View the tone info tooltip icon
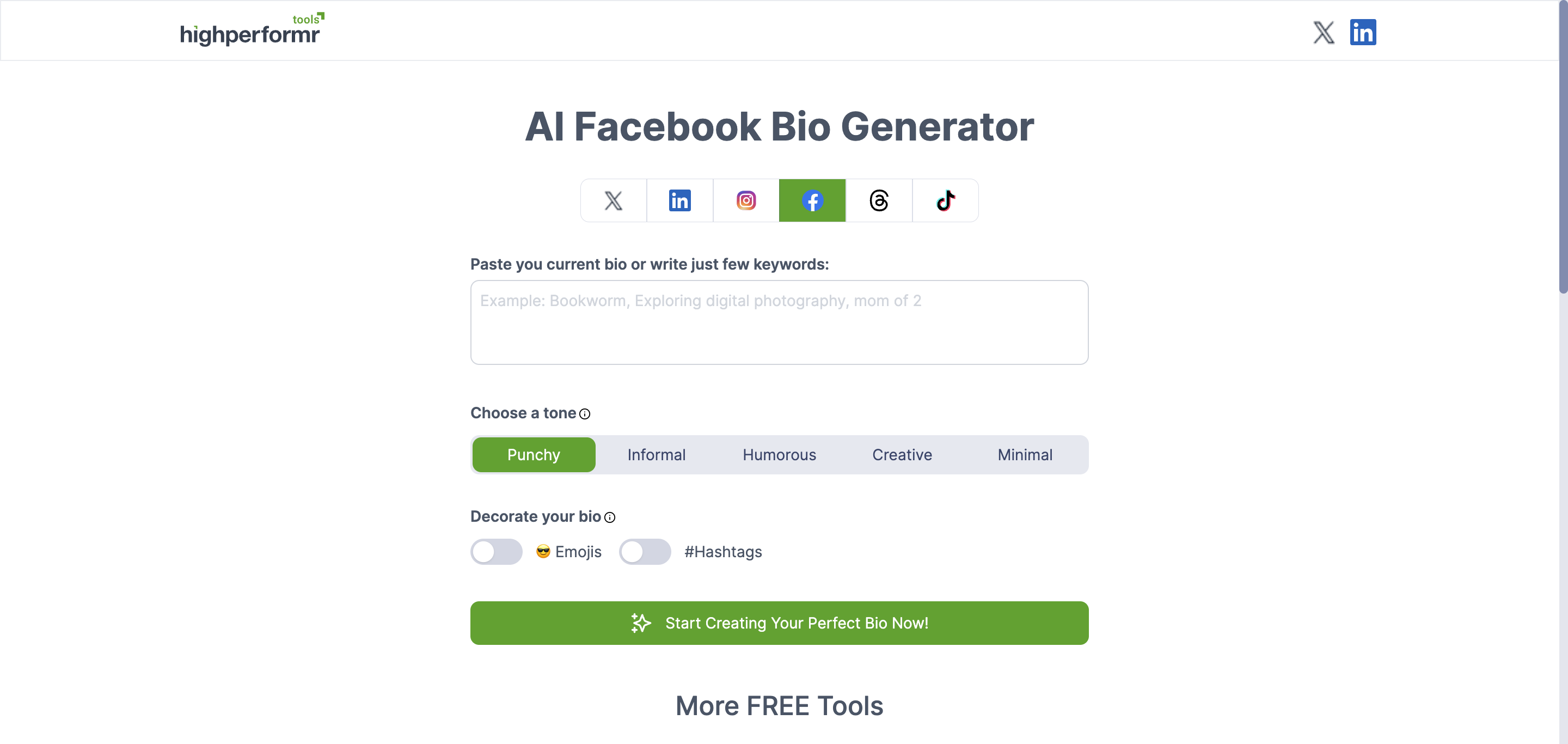Image resolution: width=1568 pixels, height=744 pixels. pyautogui.click(x=585, y=413)
